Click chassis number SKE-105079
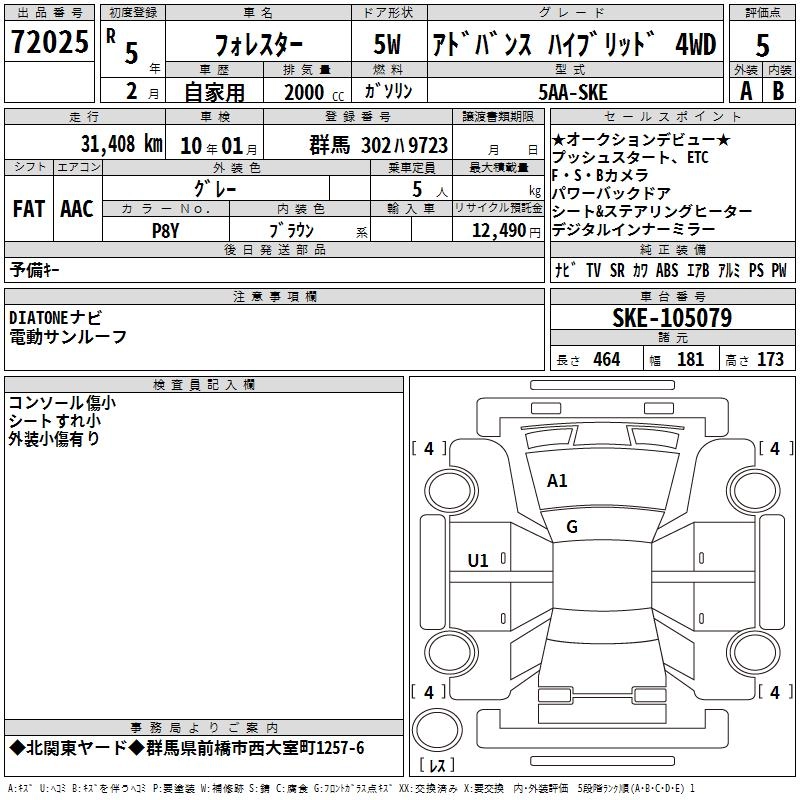This screenshot has height=800, width=800. 671,319
